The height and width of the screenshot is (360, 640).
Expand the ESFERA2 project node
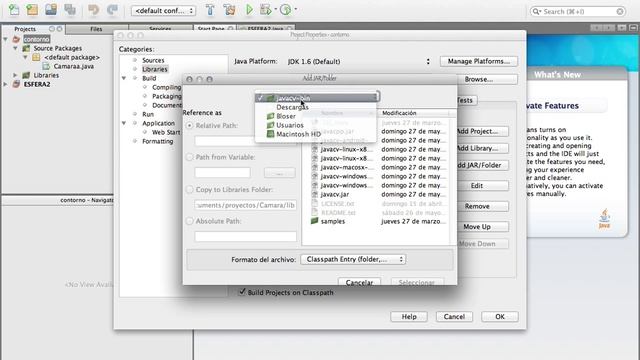click(x=6, y=84)
